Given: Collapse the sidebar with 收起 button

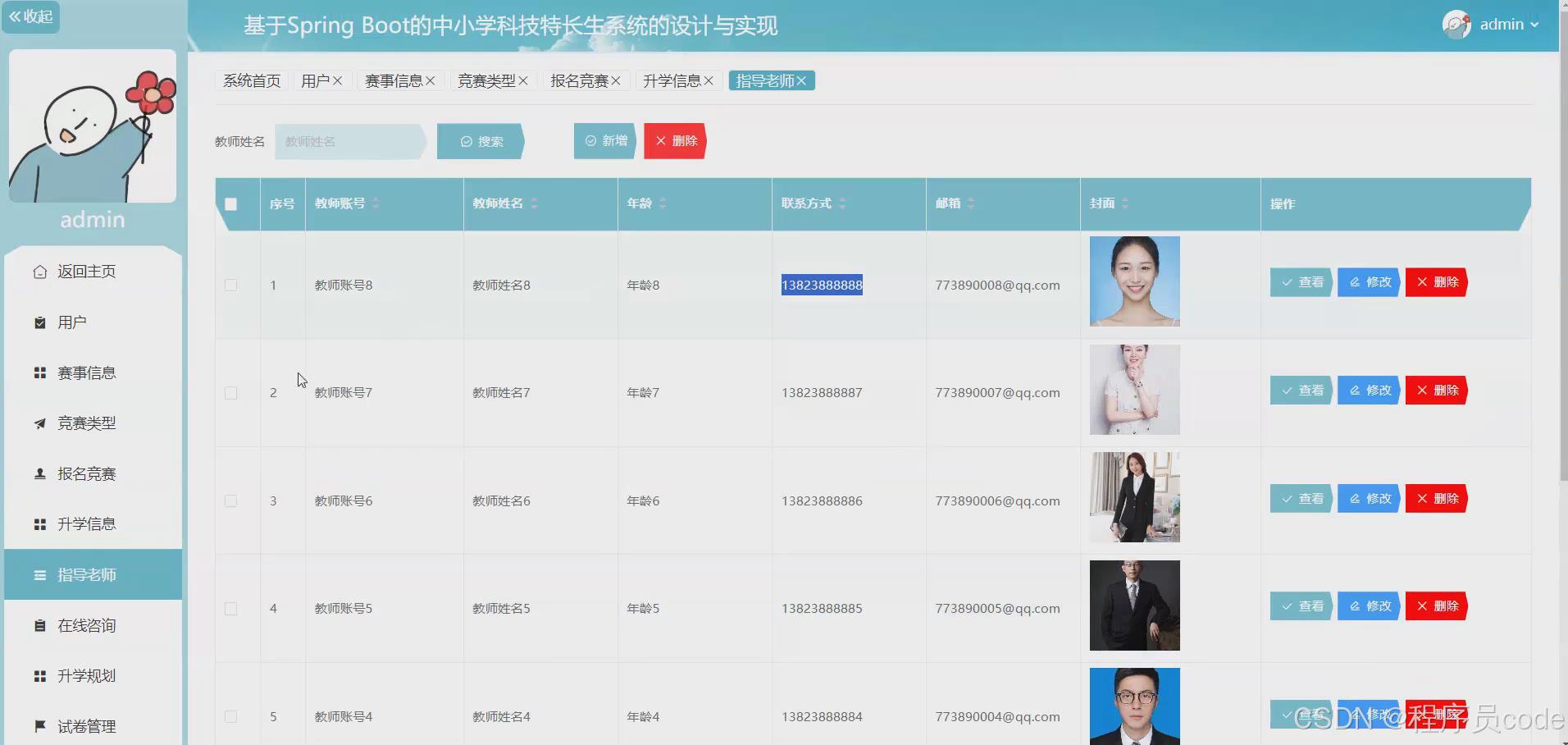Looking at the screenshot, I should pyautogui.click(x=30, y=16).
